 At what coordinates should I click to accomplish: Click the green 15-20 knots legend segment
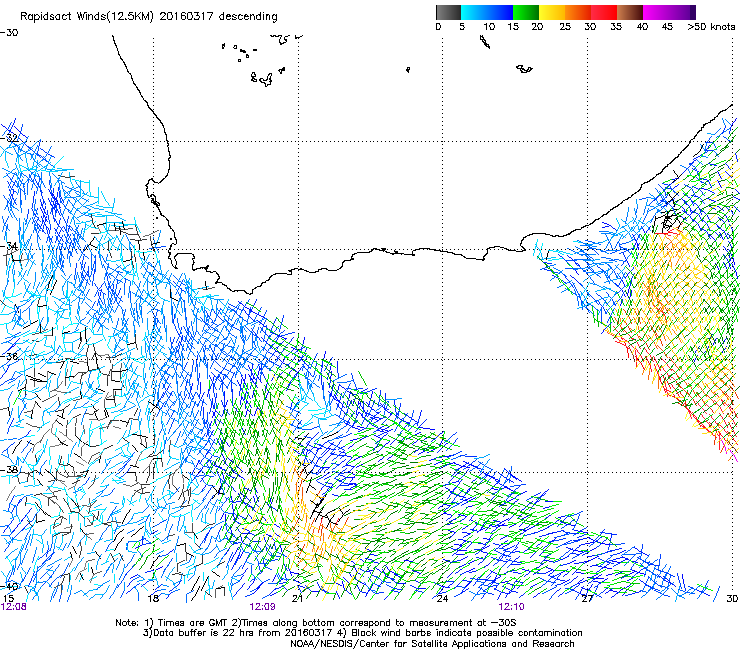[526, 12]
